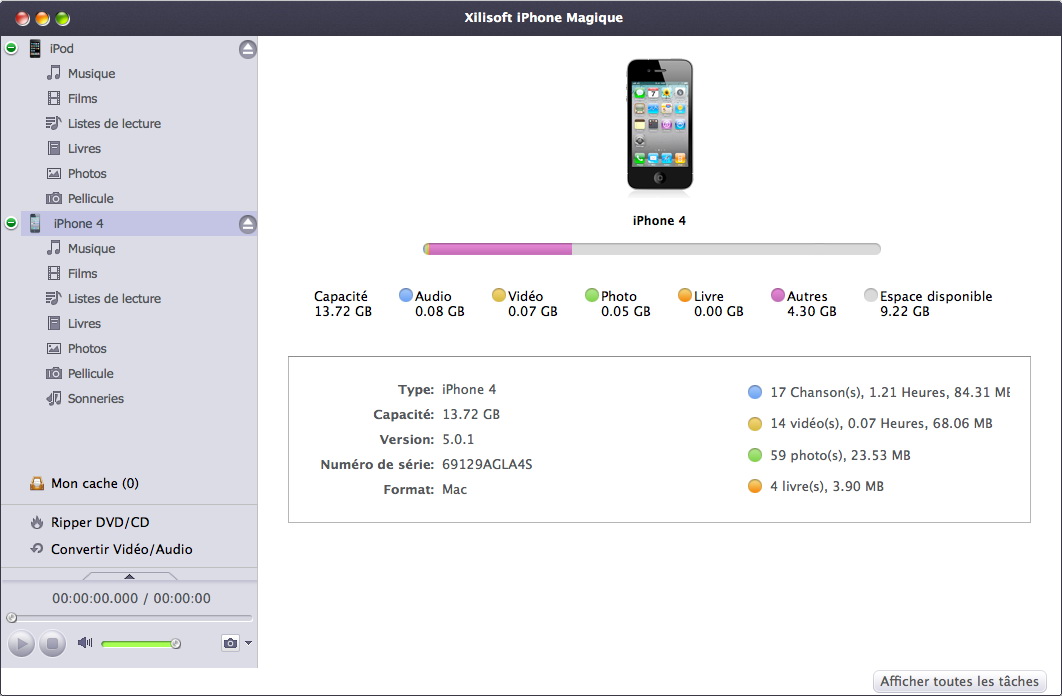
Task: Open Mon cache (0)
Action: pyautogui.click(x=84, y=483)
